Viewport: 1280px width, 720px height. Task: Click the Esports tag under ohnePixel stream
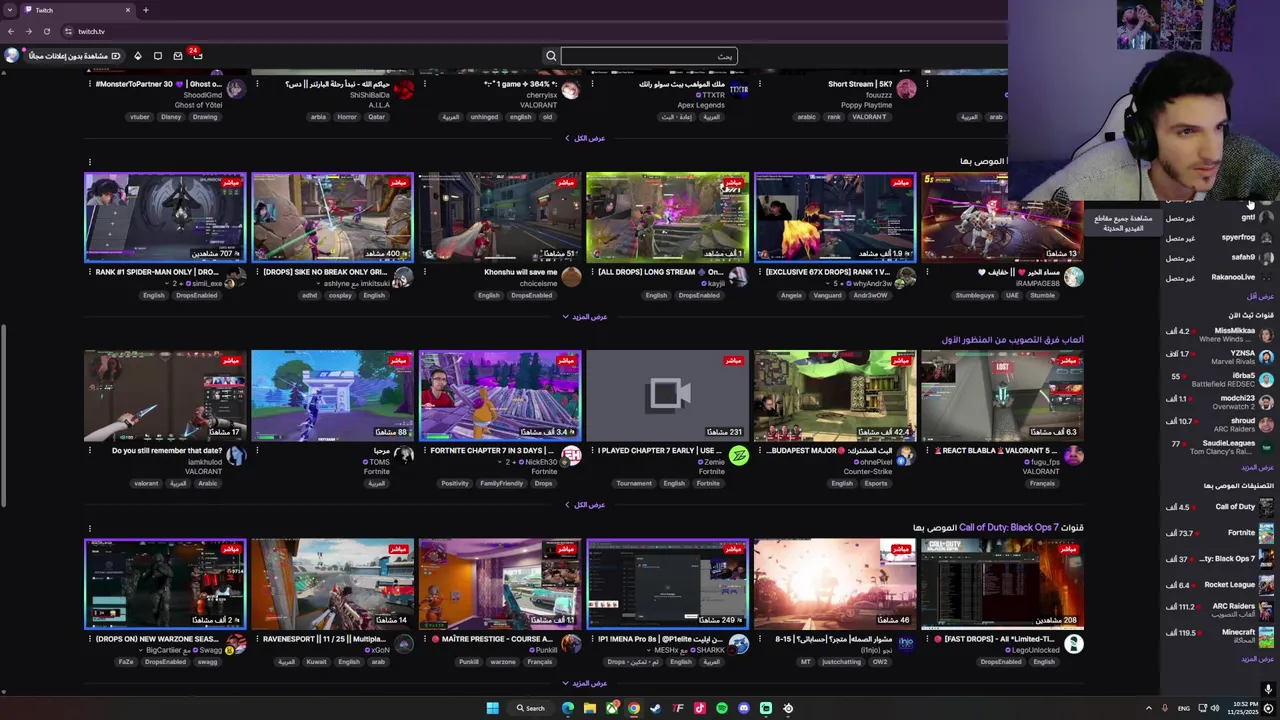coord(875,484)
